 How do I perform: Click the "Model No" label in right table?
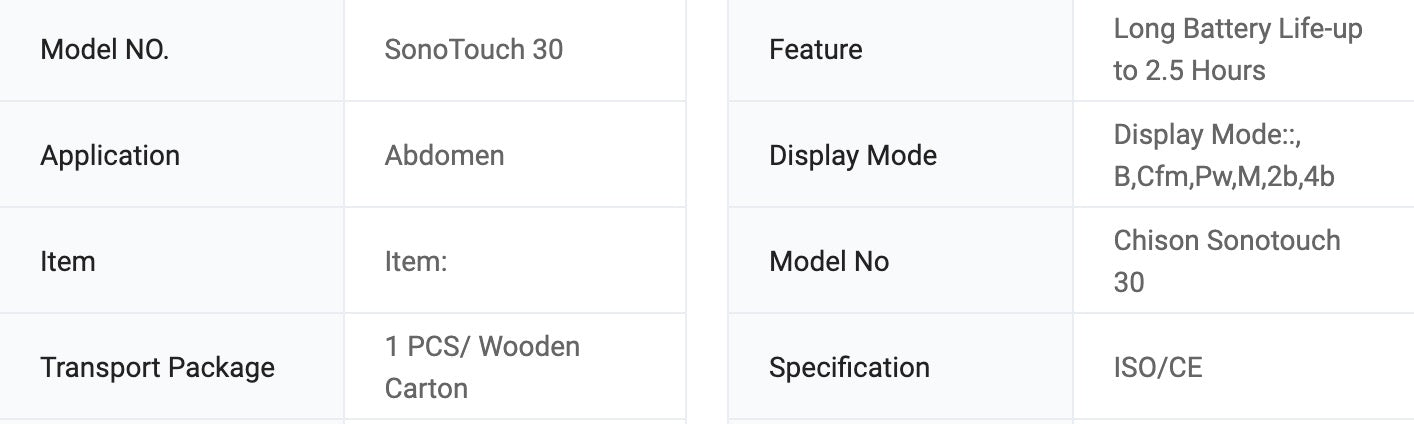(x=828, y=262)
